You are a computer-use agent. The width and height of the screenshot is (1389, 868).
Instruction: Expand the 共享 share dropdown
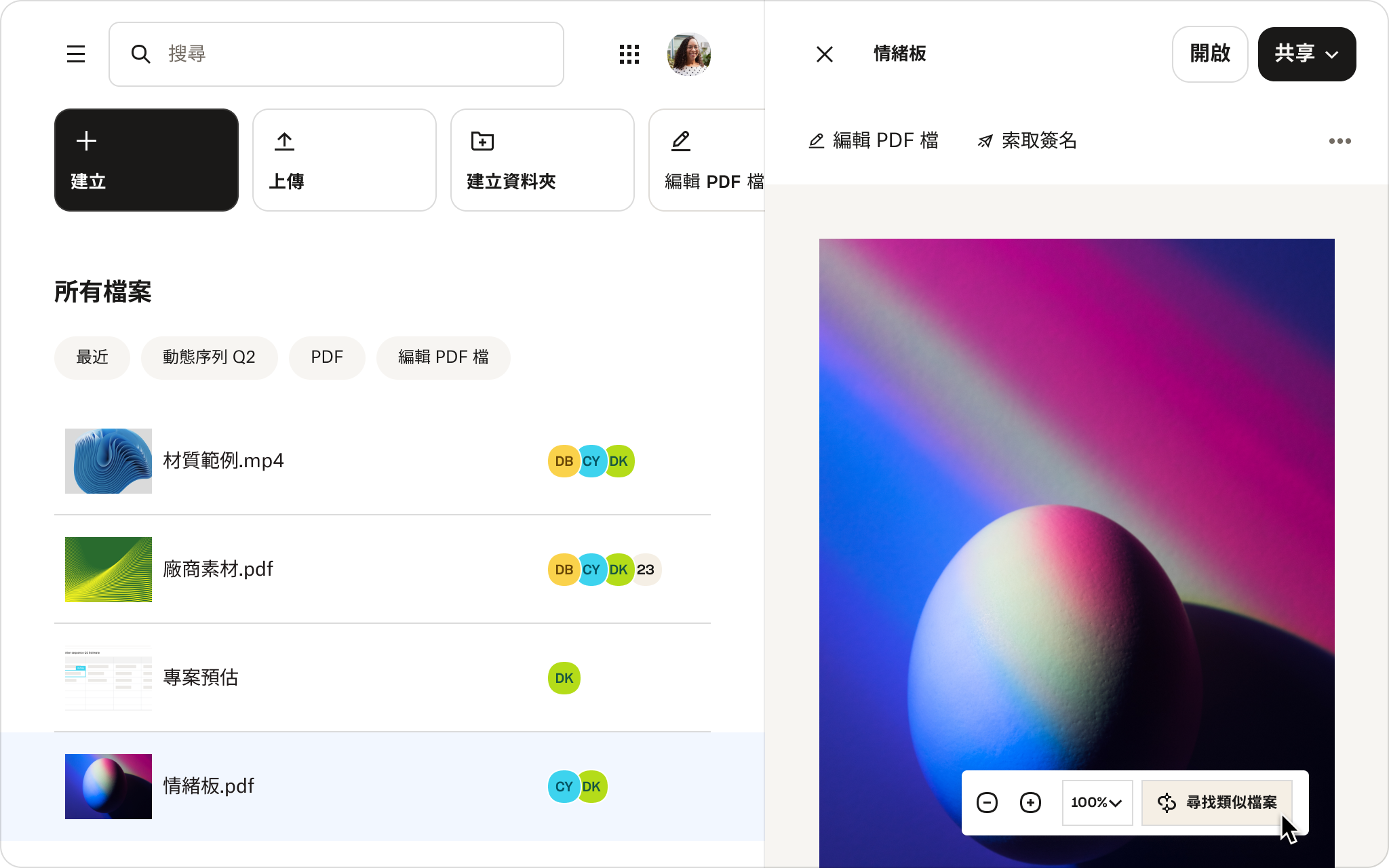(1307, 54)
